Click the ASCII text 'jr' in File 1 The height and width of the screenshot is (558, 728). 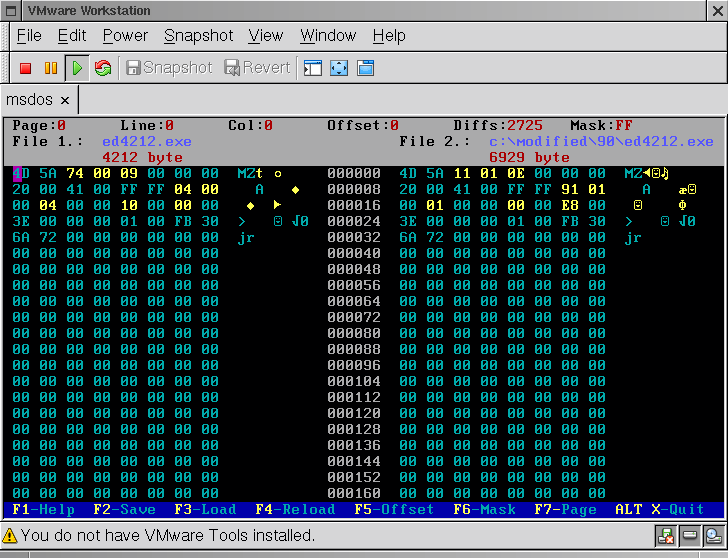246,238
